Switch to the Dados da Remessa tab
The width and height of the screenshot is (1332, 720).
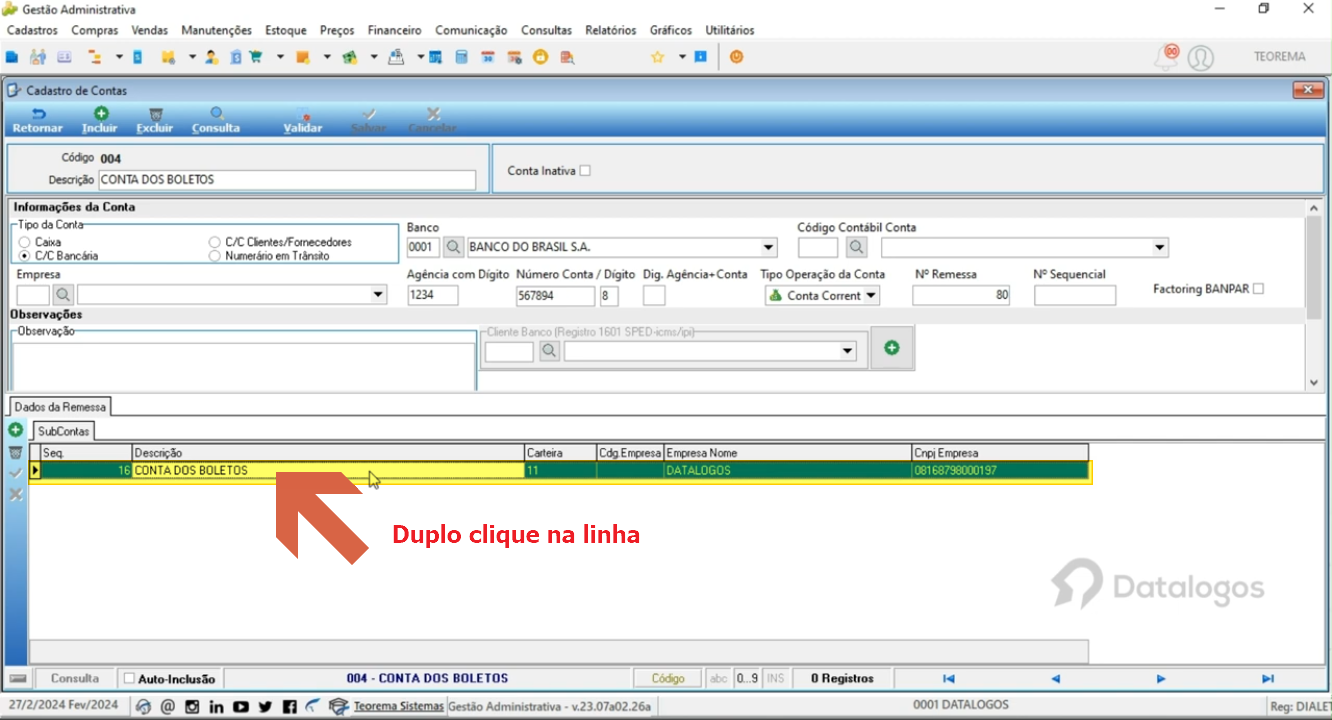click(x=60, y=407)
